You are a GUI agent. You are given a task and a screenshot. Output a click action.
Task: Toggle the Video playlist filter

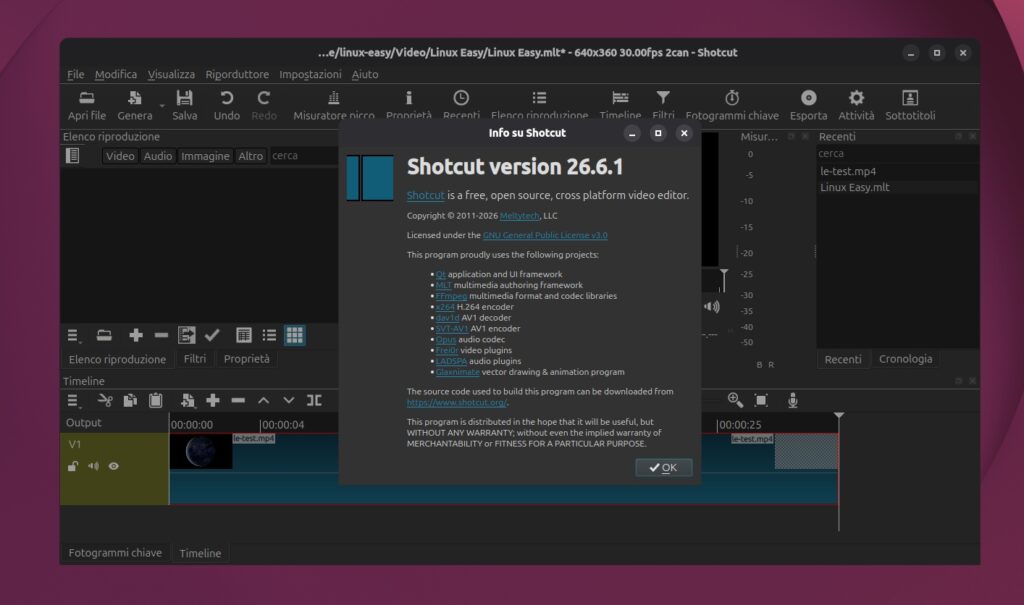[x=120, y=155]
